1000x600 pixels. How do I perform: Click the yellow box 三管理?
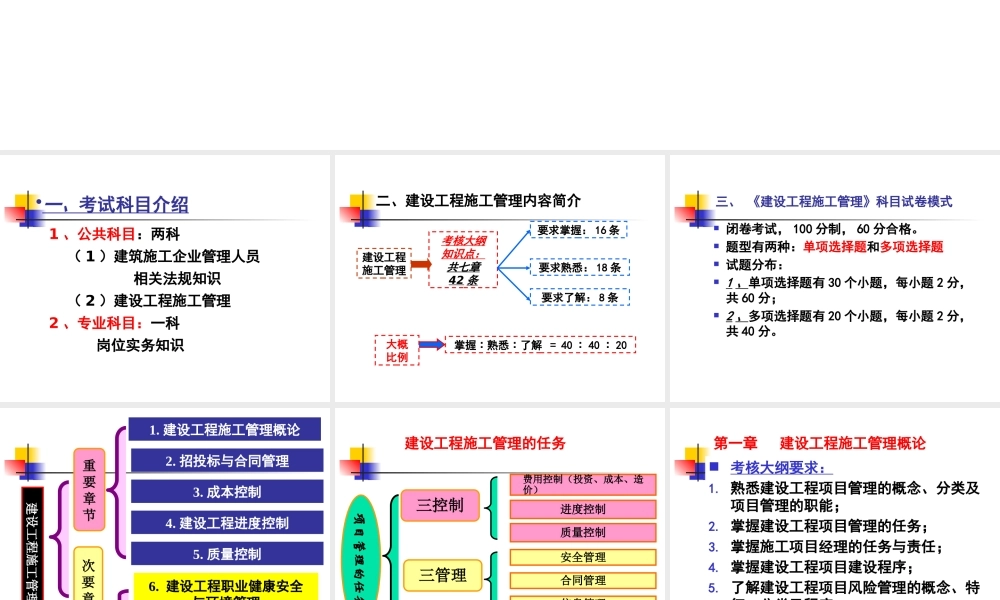coord(443,575)
